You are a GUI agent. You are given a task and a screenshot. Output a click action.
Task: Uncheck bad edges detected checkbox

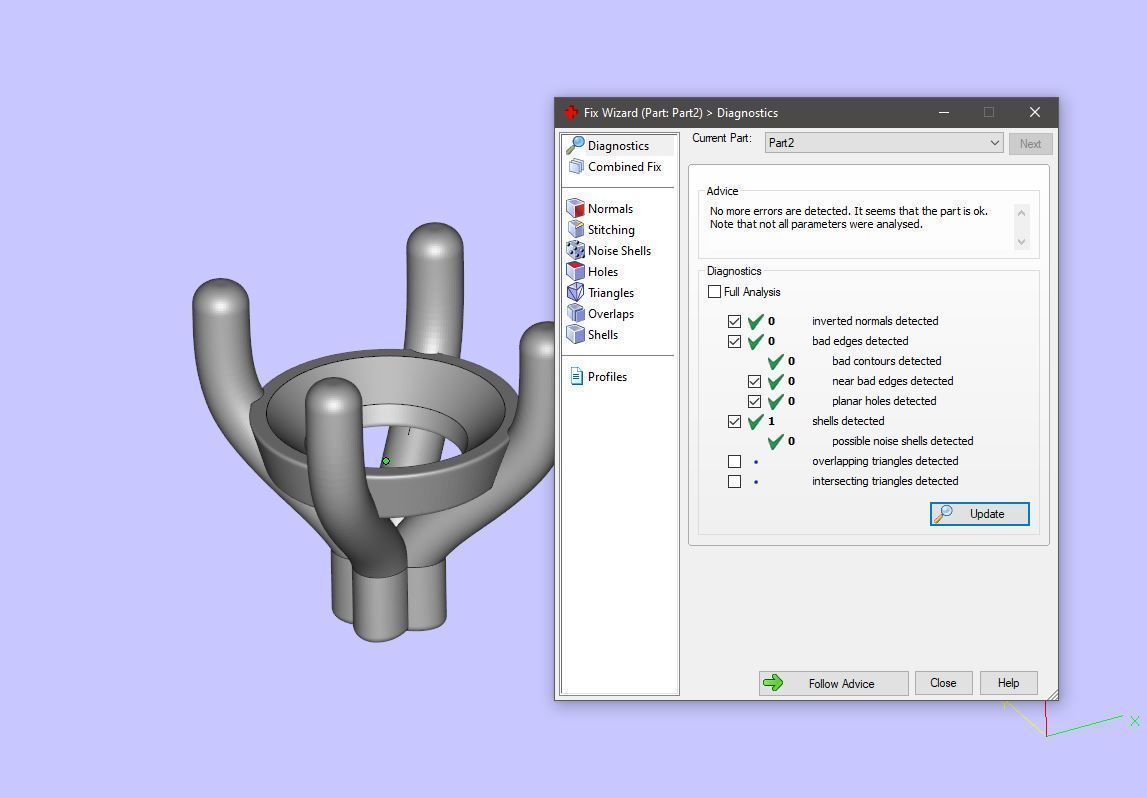pos(734,341)
